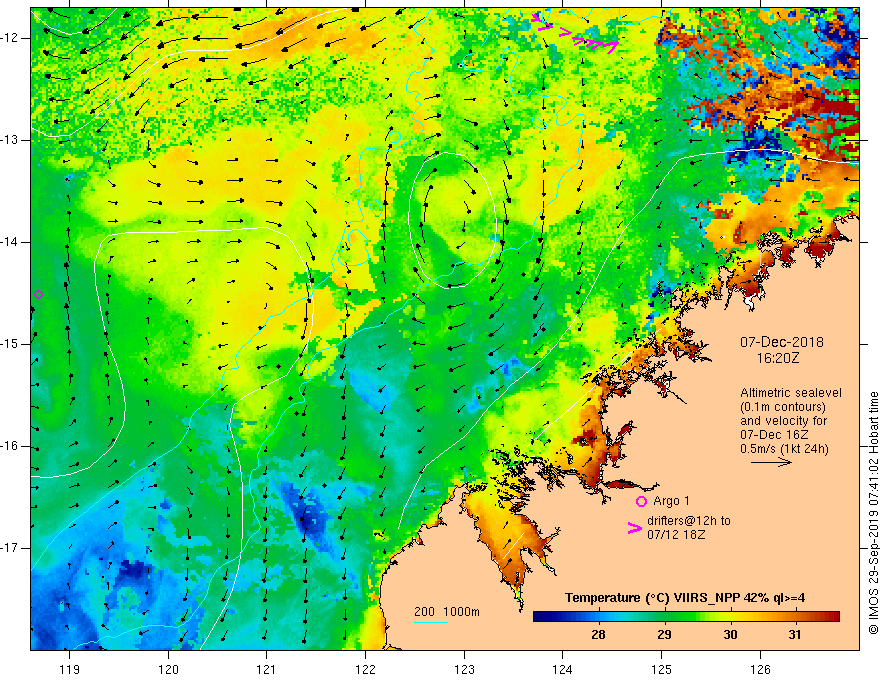Click the latitude -13 axis label
The image size is (880, 680).
pyautogui.click(x=10, y=140)
